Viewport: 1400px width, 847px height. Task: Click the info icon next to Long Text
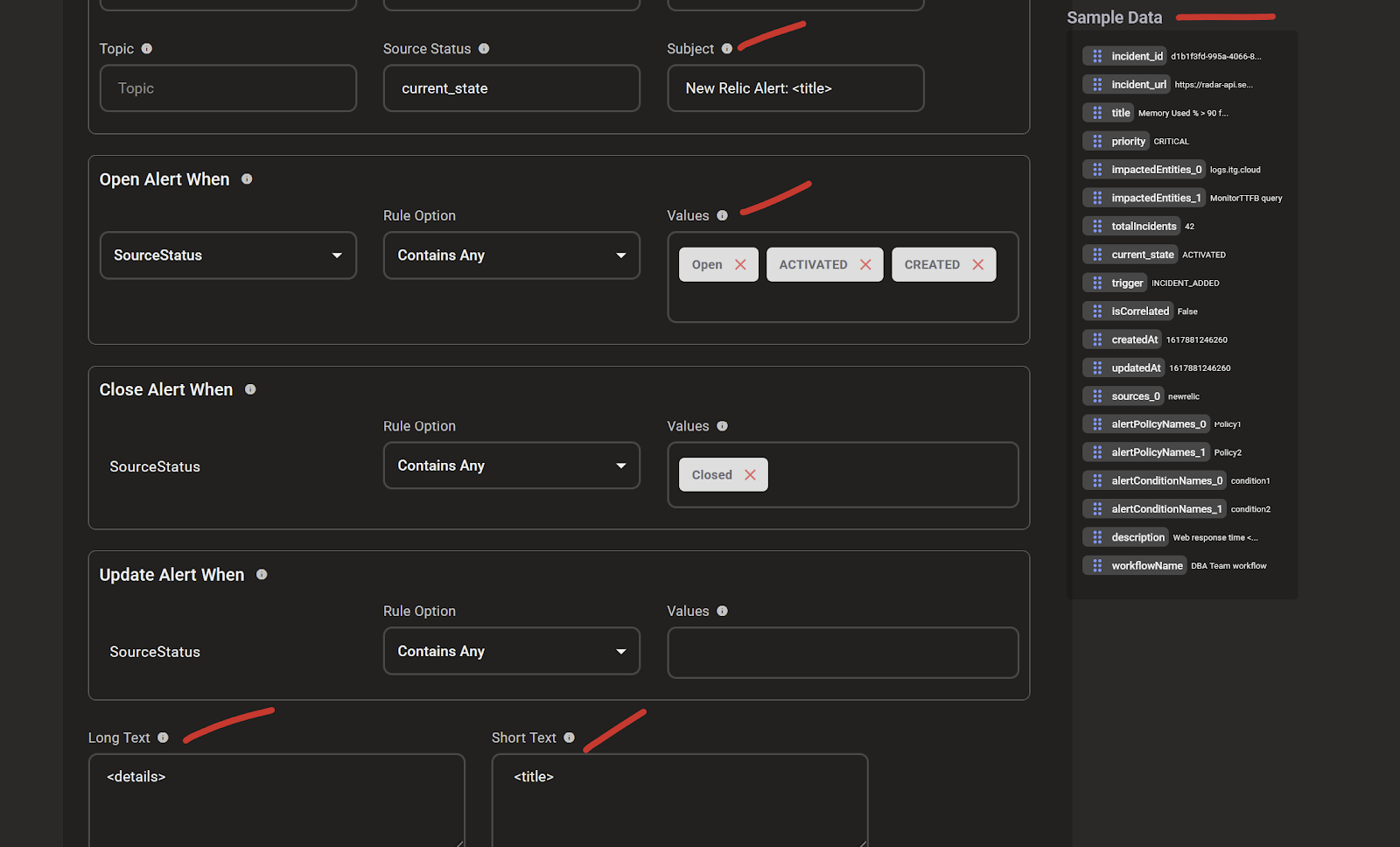pyautogui.click(x=163, y=738)
